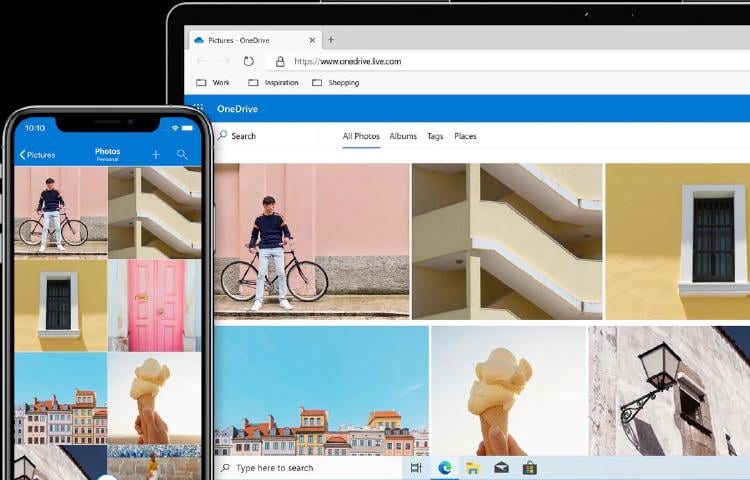Launch Mail app from the taskbar
The width and height of the screenshot is (750, 480).
click(x=501, y=467)
